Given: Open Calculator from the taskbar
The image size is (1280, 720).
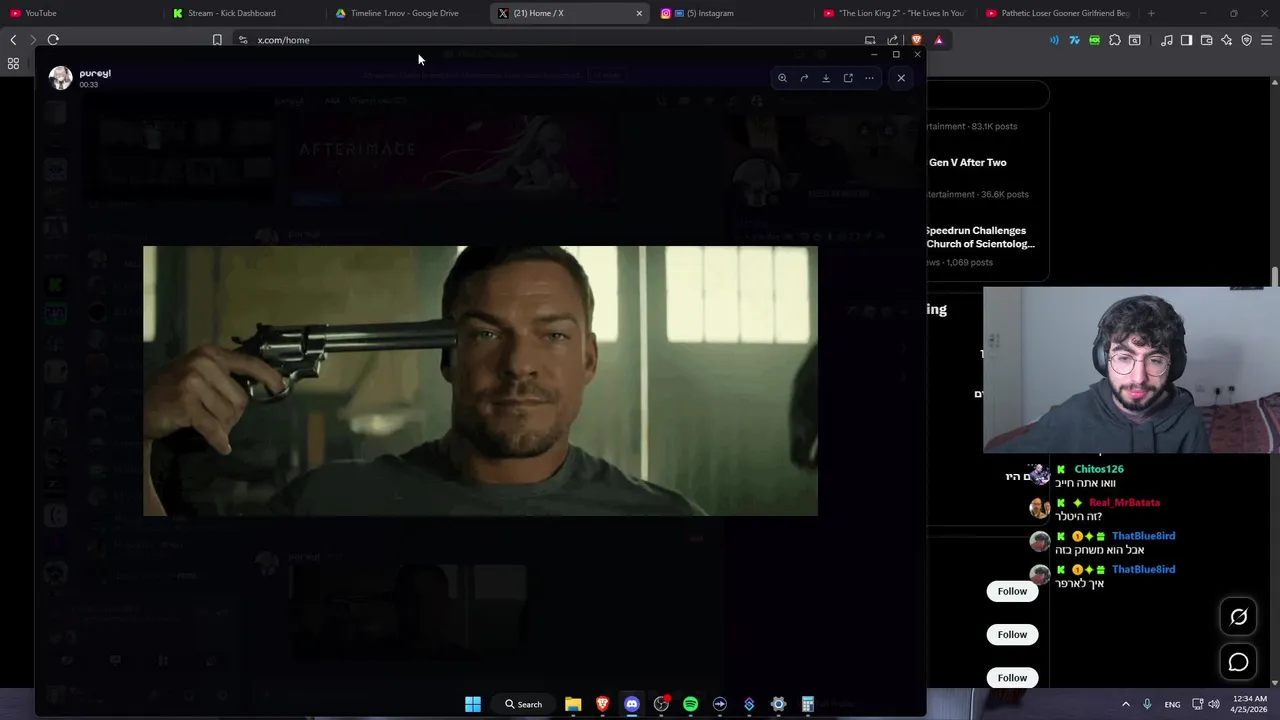Looking at the screenshot, I should coord(808,704).
